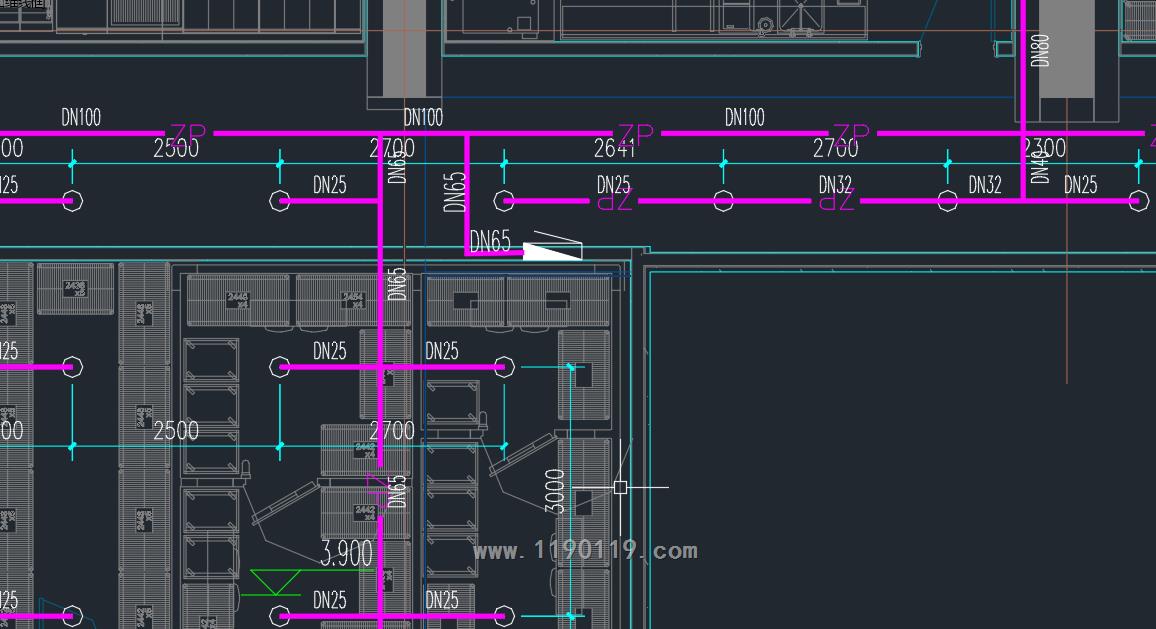Select the leftmost DN100 pipe label

coord(81,118)
